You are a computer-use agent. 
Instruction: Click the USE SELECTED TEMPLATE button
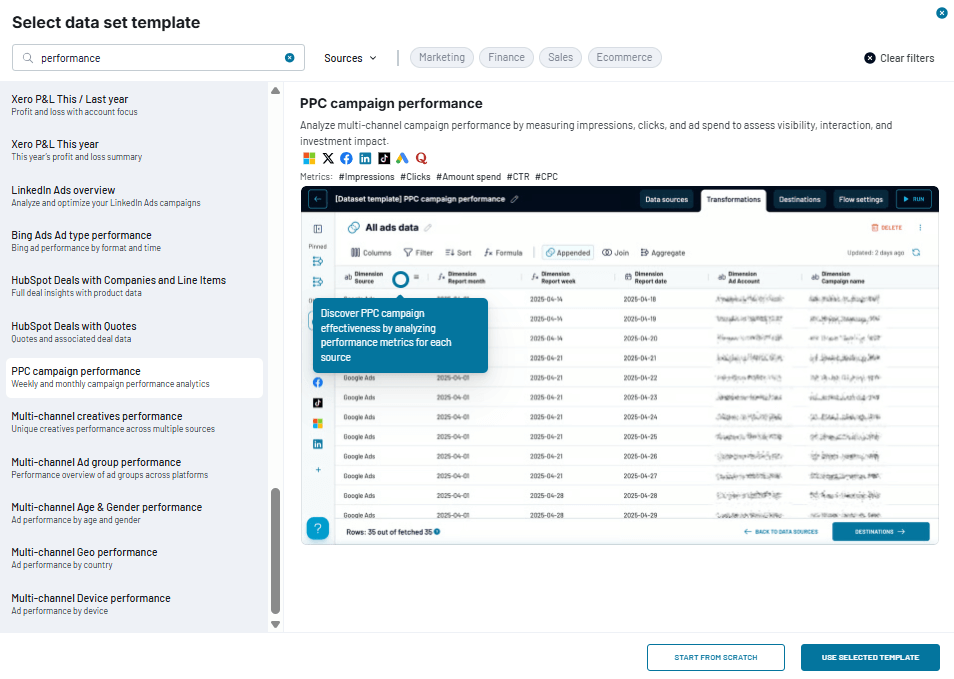pos(869,657)
